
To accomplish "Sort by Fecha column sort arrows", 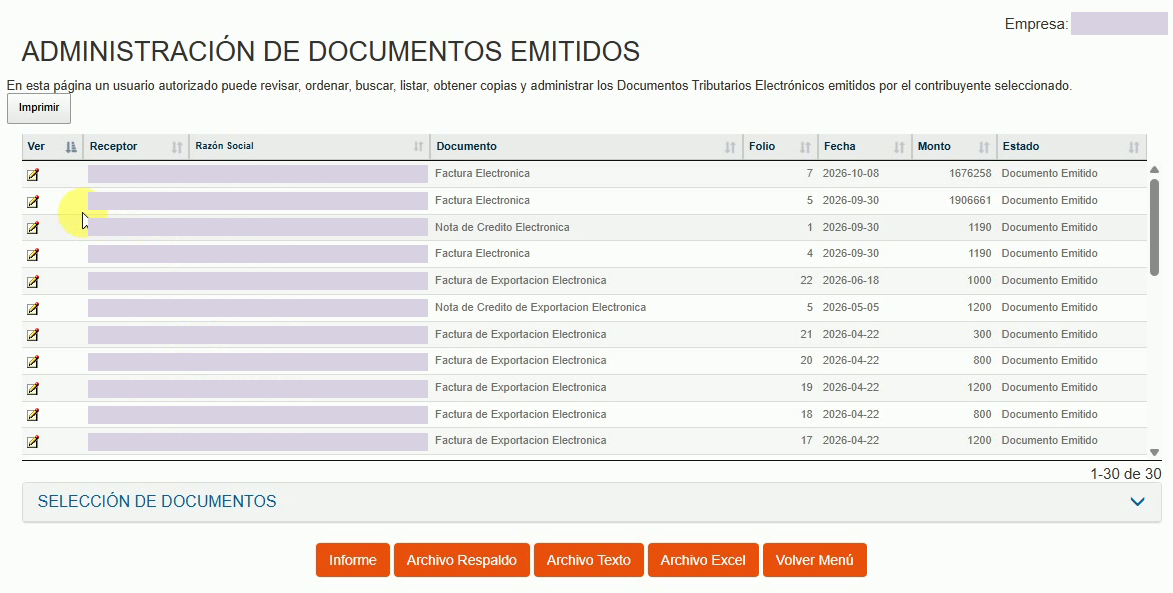I will (x=899, y=147).
